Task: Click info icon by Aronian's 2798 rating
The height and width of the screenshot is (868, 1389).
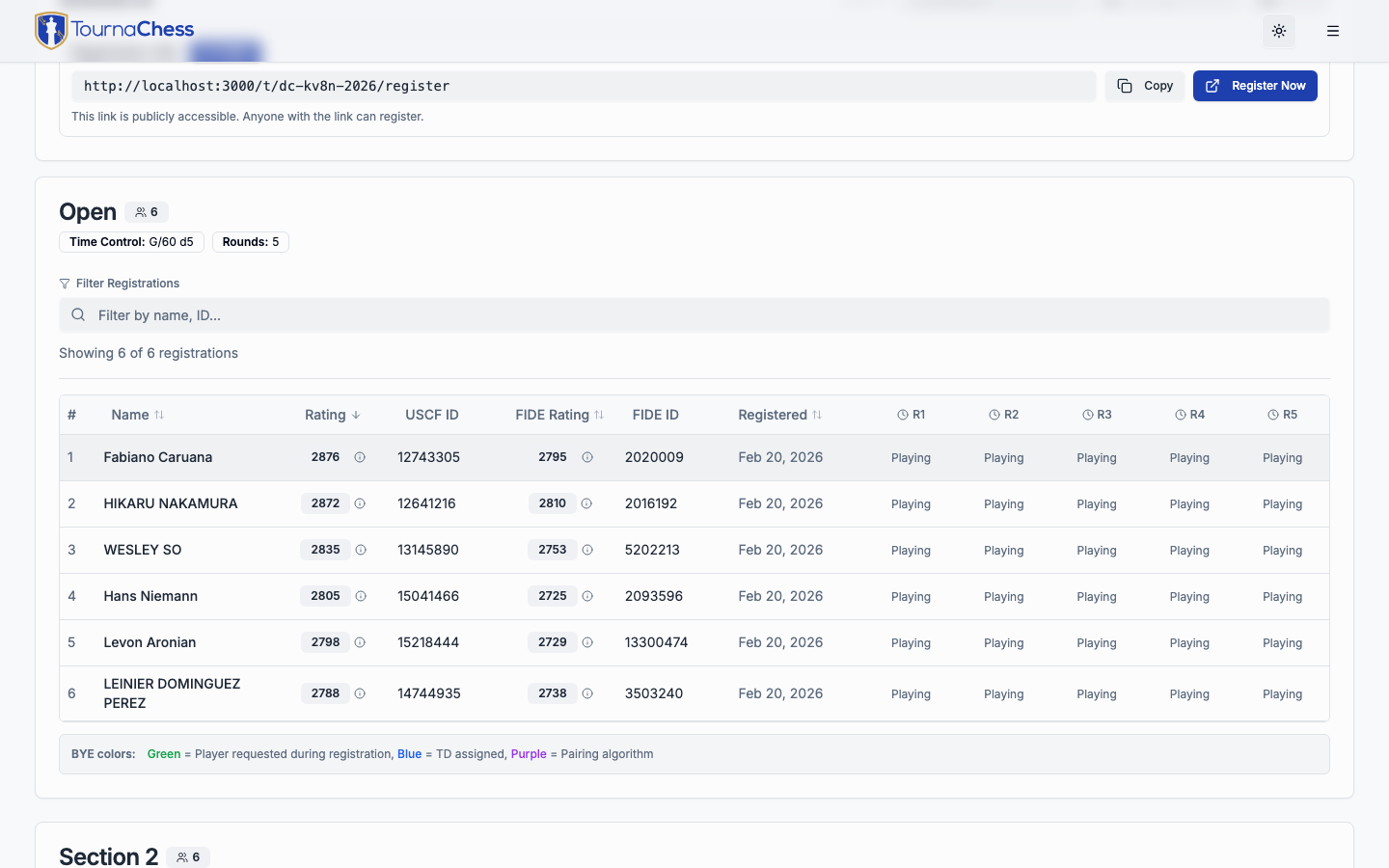Action: click(x=360, y=642)
